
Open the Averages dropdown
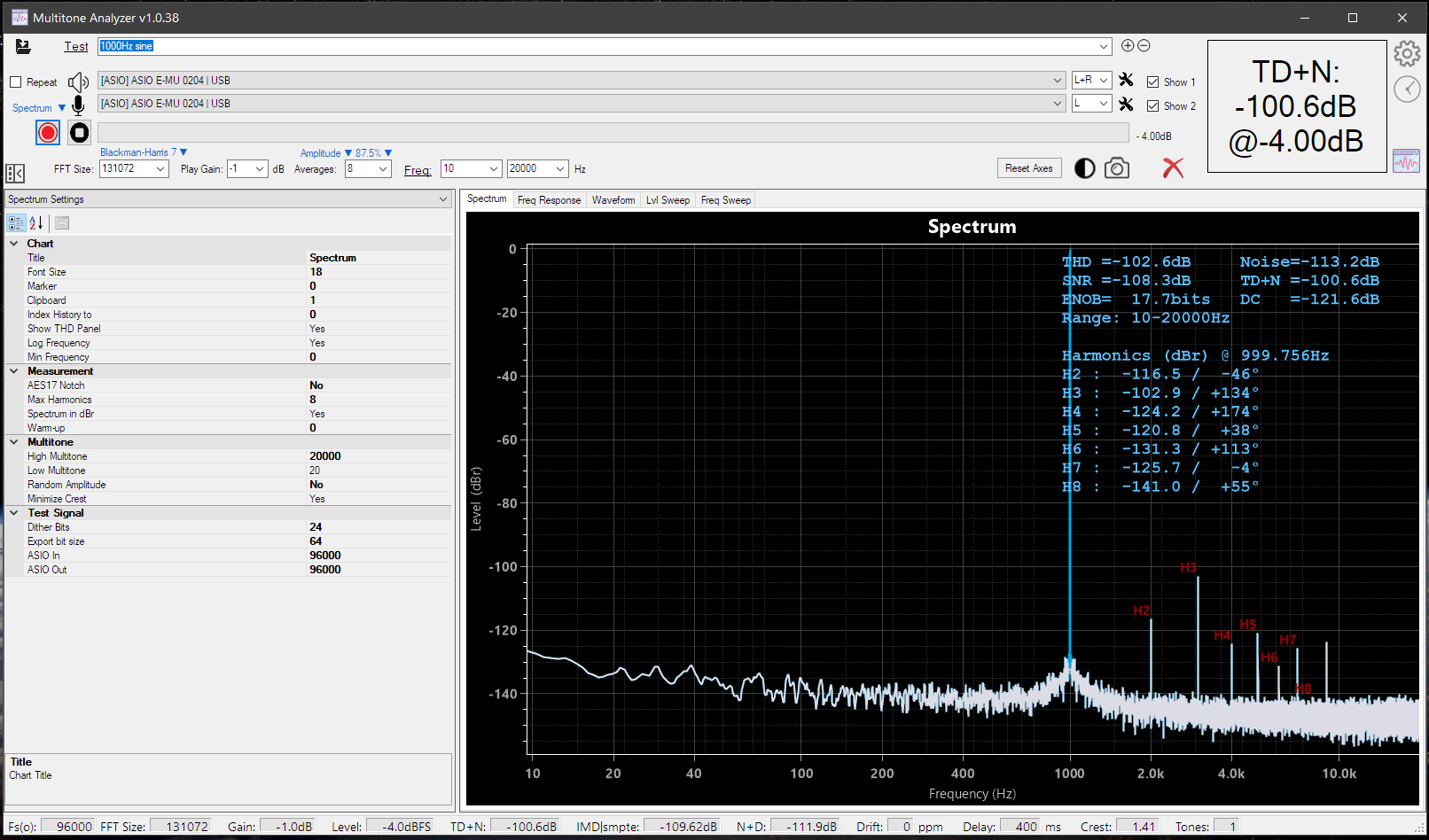click(383, 168)
